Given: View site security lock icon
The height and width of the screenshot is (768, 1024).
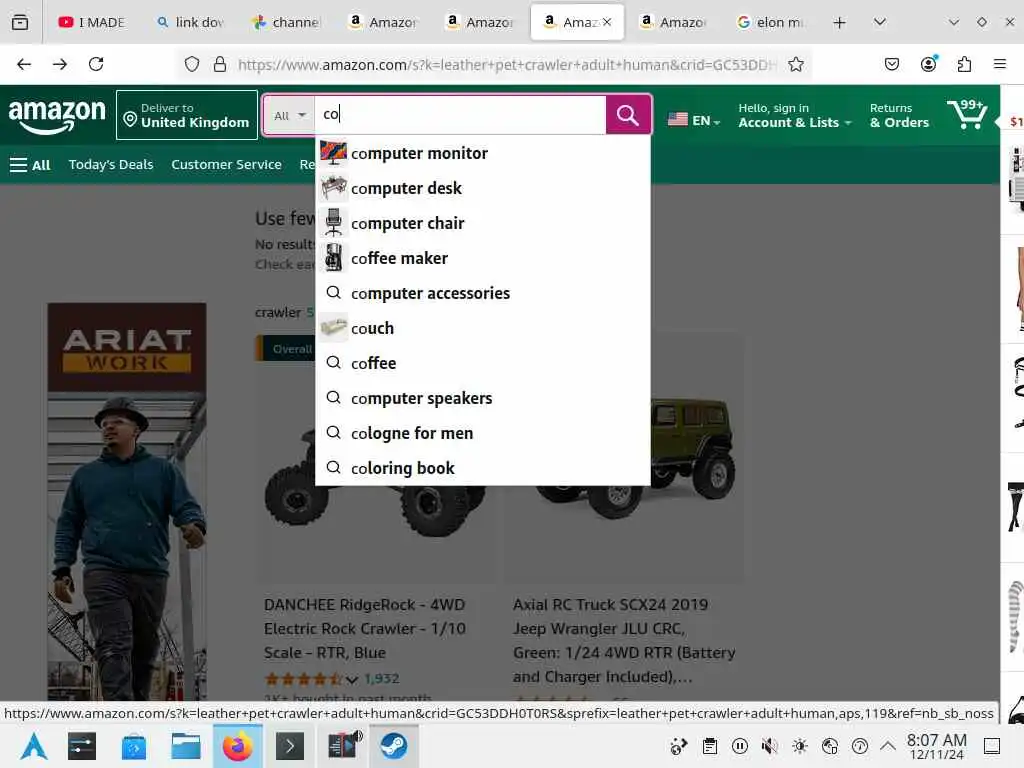Looking at the screenshot, I should [220, 64].
